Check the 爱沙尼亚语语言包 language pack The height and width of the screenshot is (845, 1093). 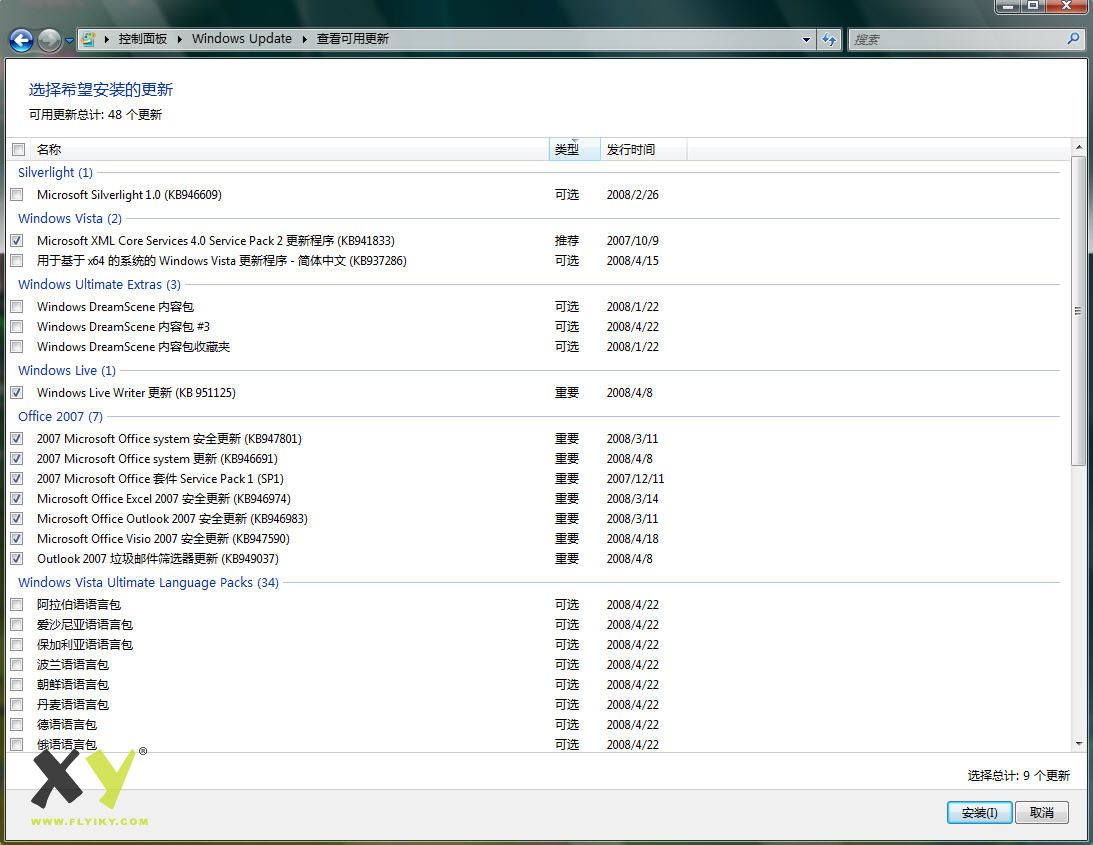17,625
